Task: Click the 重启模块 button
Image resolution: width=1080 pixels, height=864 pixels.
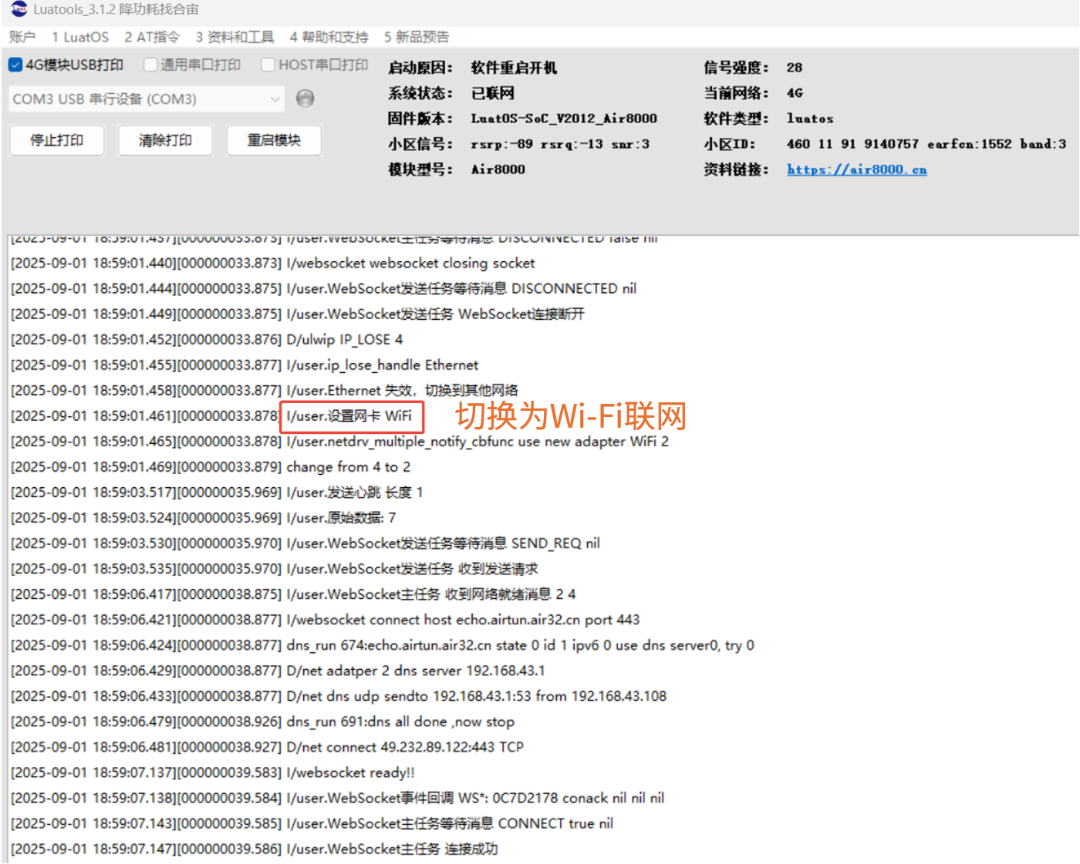Action: 274,141
